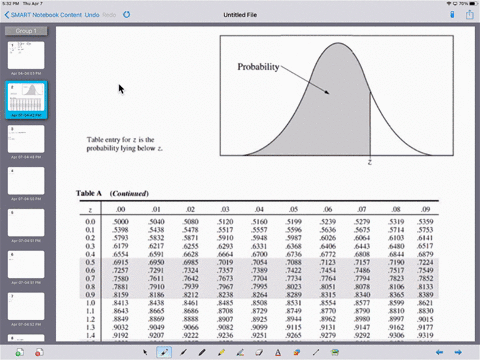This screenshot has height=360, width=480.
Task: Click the 'Table entry for z is the' caption
Action: 120,140
